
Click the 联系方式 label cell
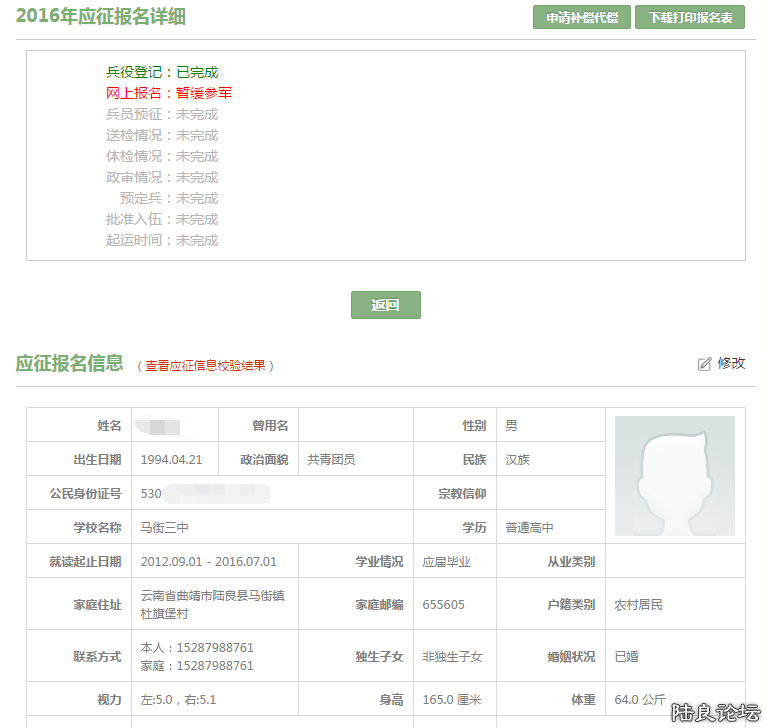[79, 656]
